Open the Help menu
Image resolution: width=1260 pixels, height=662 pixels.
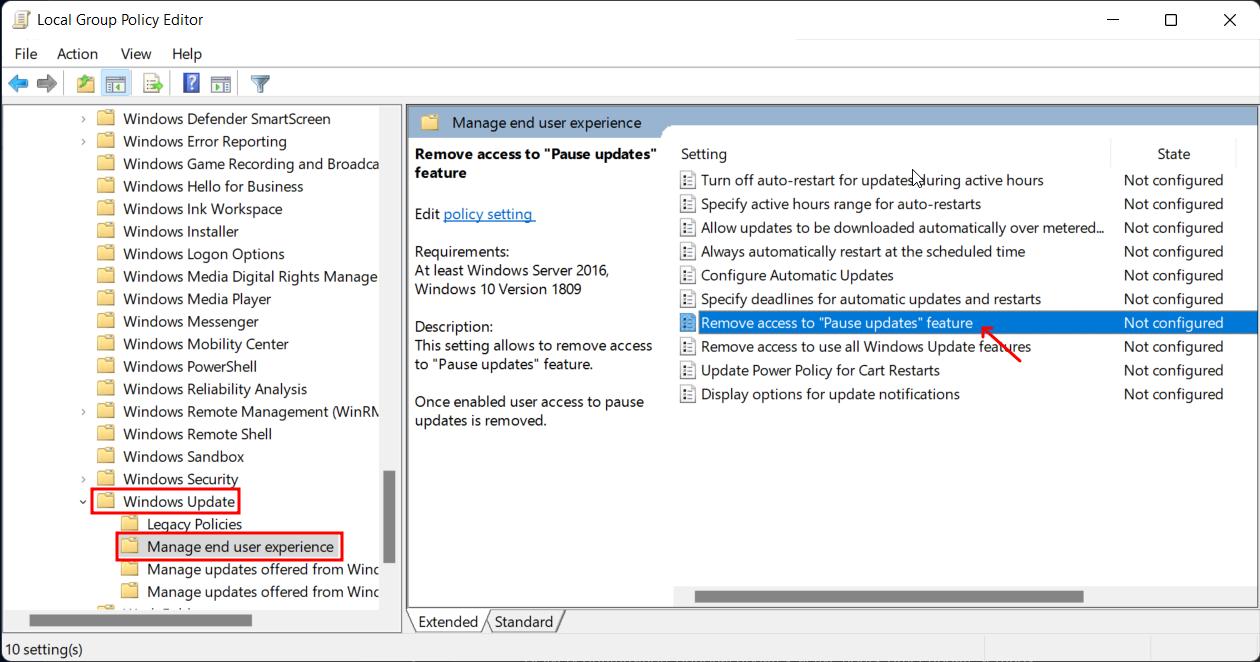coord(187,54)
